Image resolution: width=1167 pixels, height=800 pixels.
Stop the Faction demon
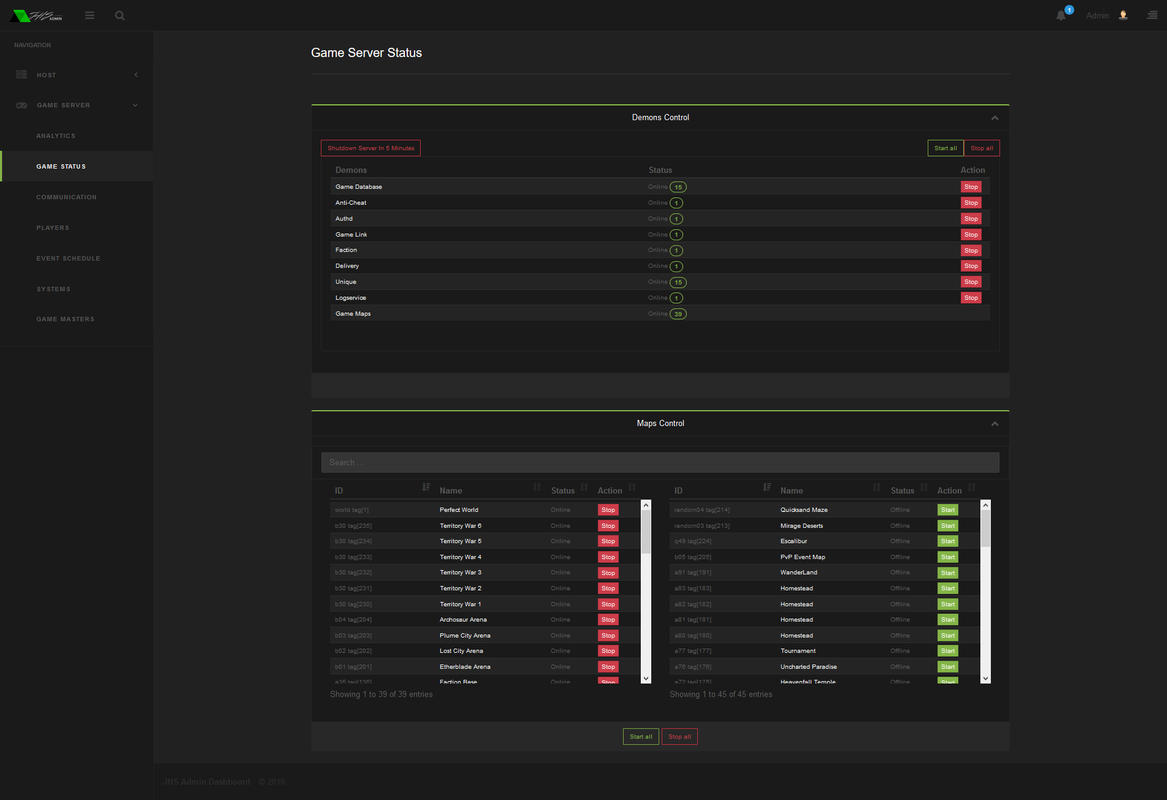pyautogui.click(x=971, y=250)
